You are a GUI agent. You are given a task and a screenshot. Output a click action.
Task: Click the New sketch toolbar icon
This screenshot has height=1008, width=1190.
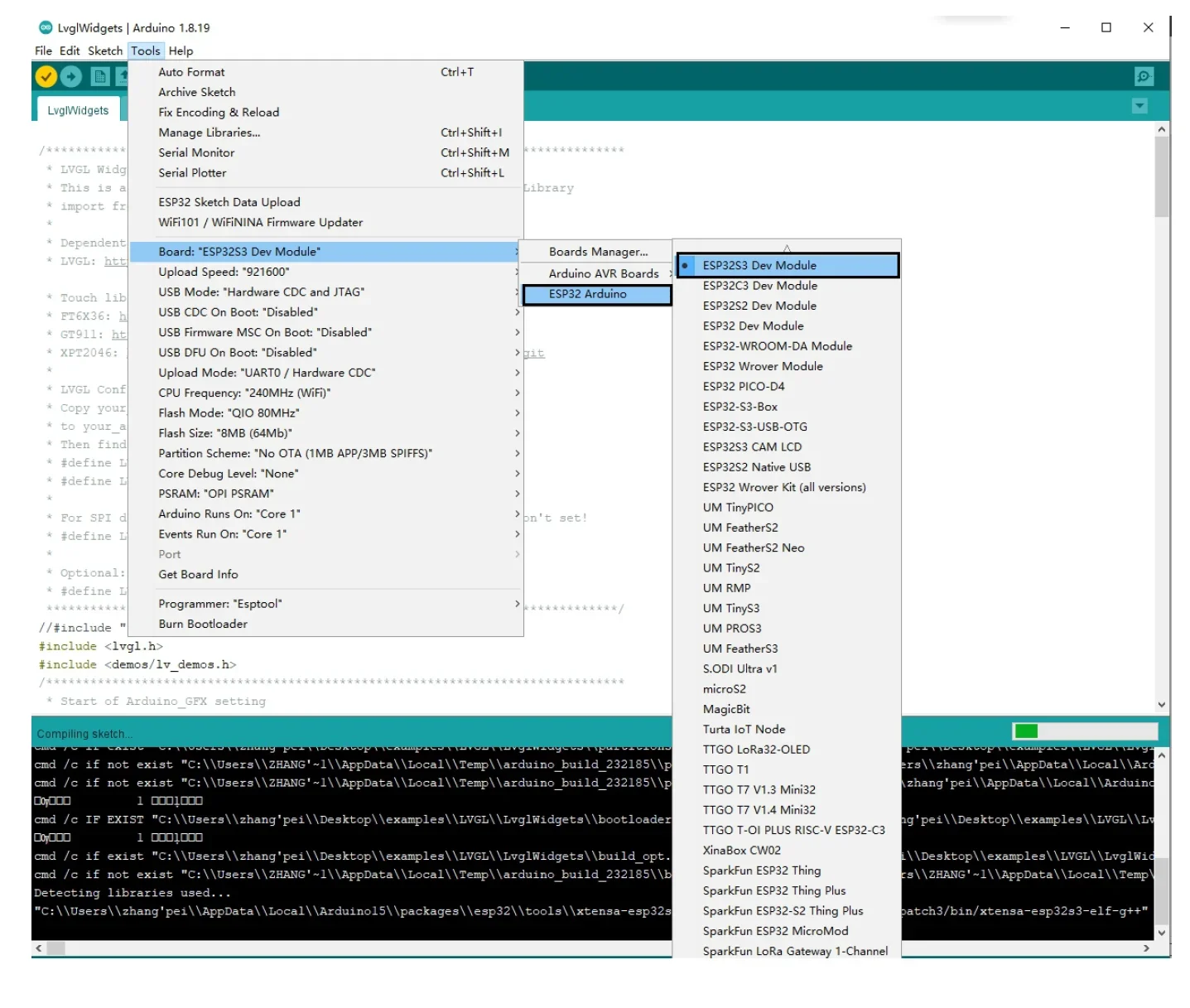point(100,77)
